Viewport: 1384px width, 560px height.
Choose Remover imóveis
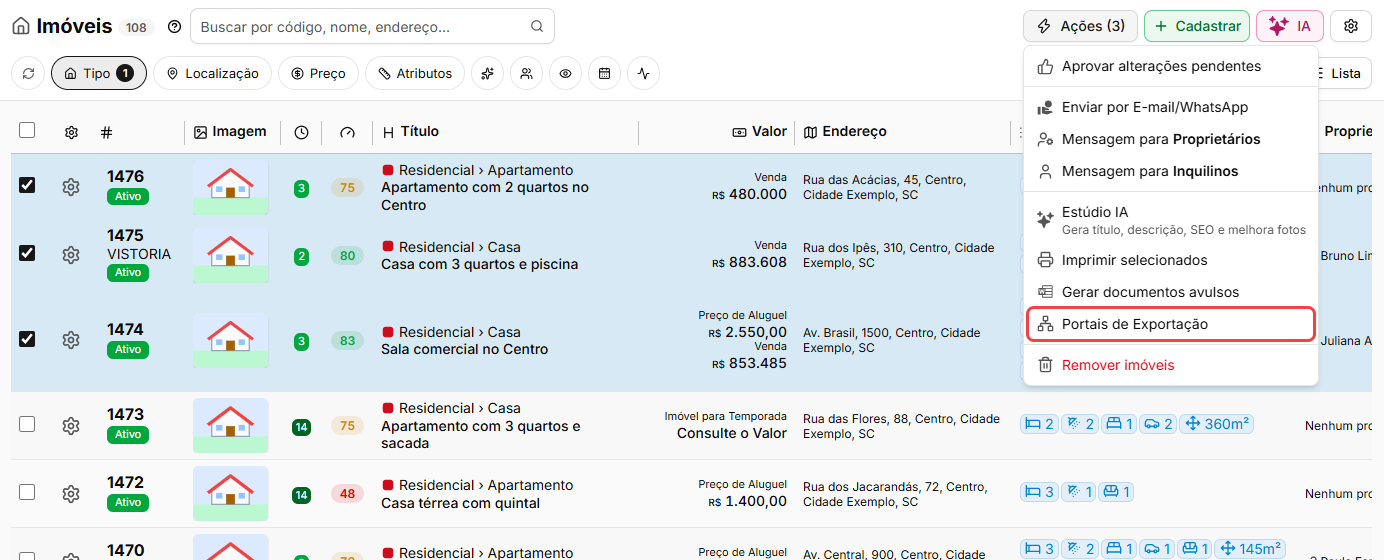(x=1171, y=365)
